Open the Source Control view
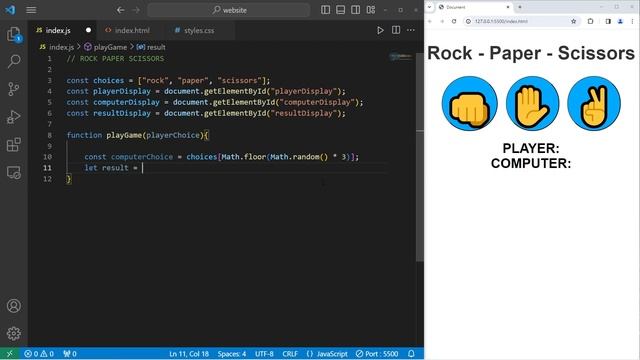Viewport: 640px width, 360px height. (14, 89)
